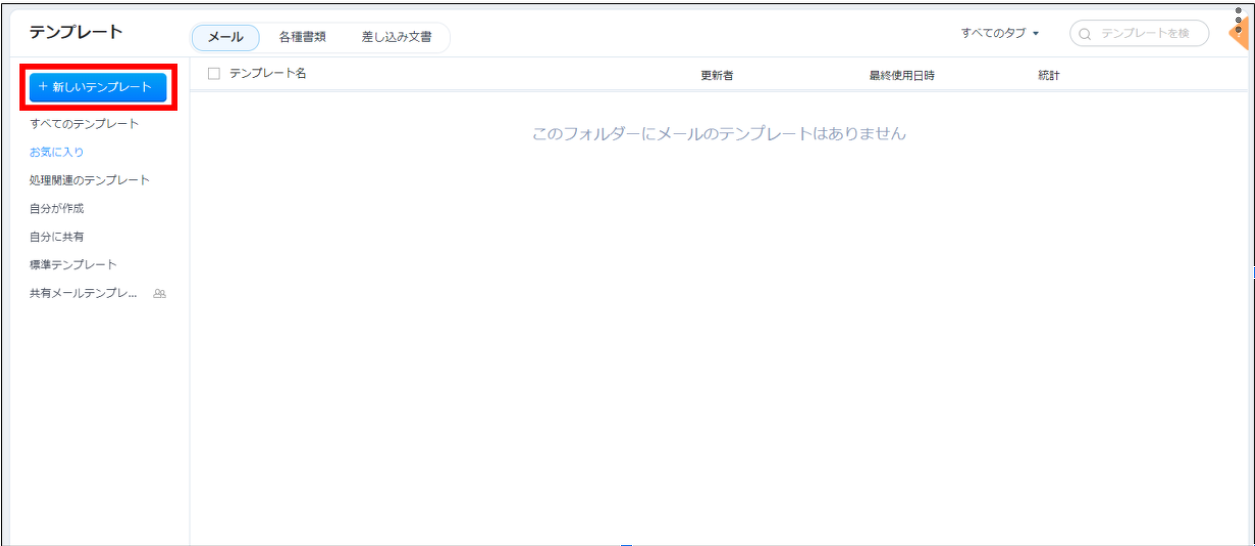Open the vertical three-dot menu
The width and height of the screenshot is (1255, 546).
pos(1238,20)
